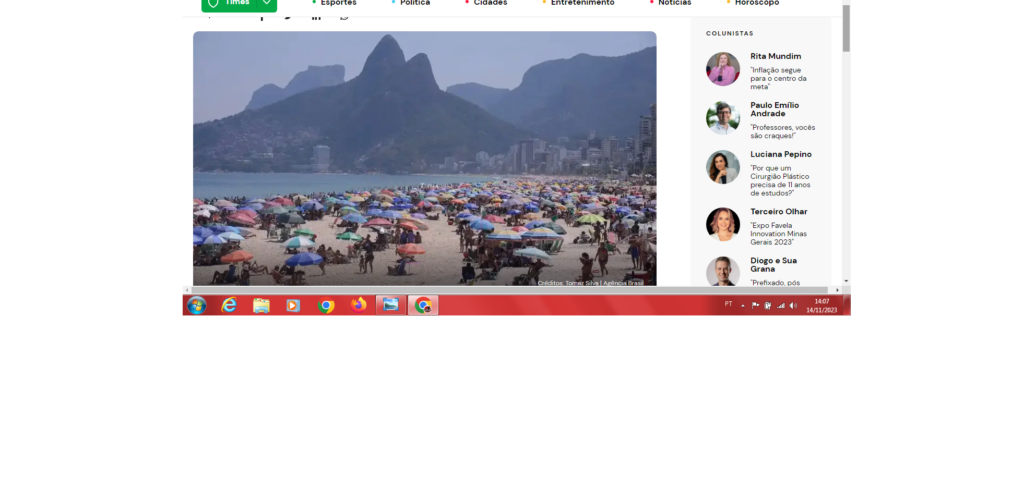Launch Internet Explorer from the taskbar
This screenshot has width=1024, height=487.
[x=229, y=305]
